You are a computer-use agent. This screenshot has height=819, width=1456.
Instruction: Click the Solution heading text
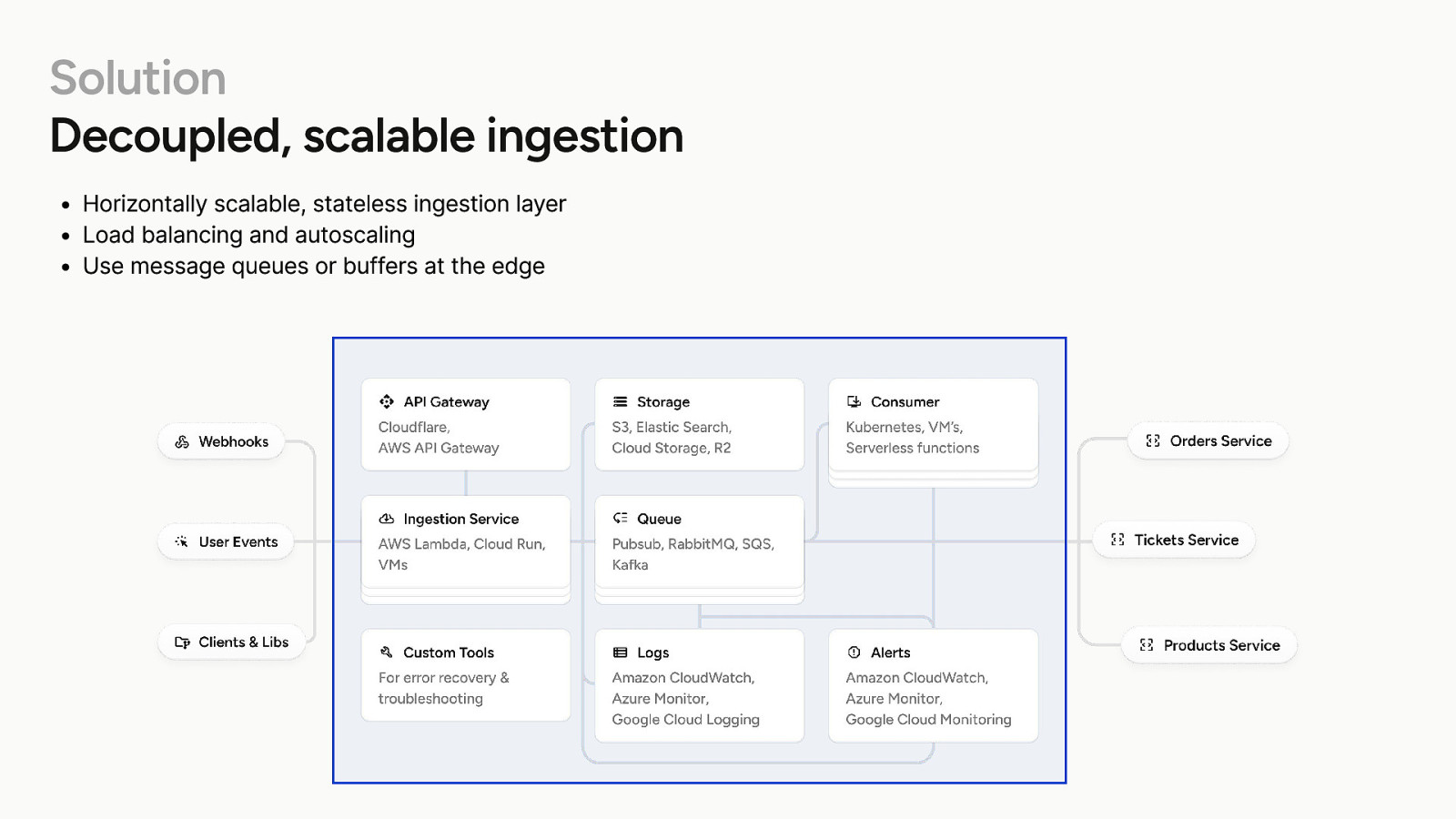pyautogui.click(x=137, y=78)
